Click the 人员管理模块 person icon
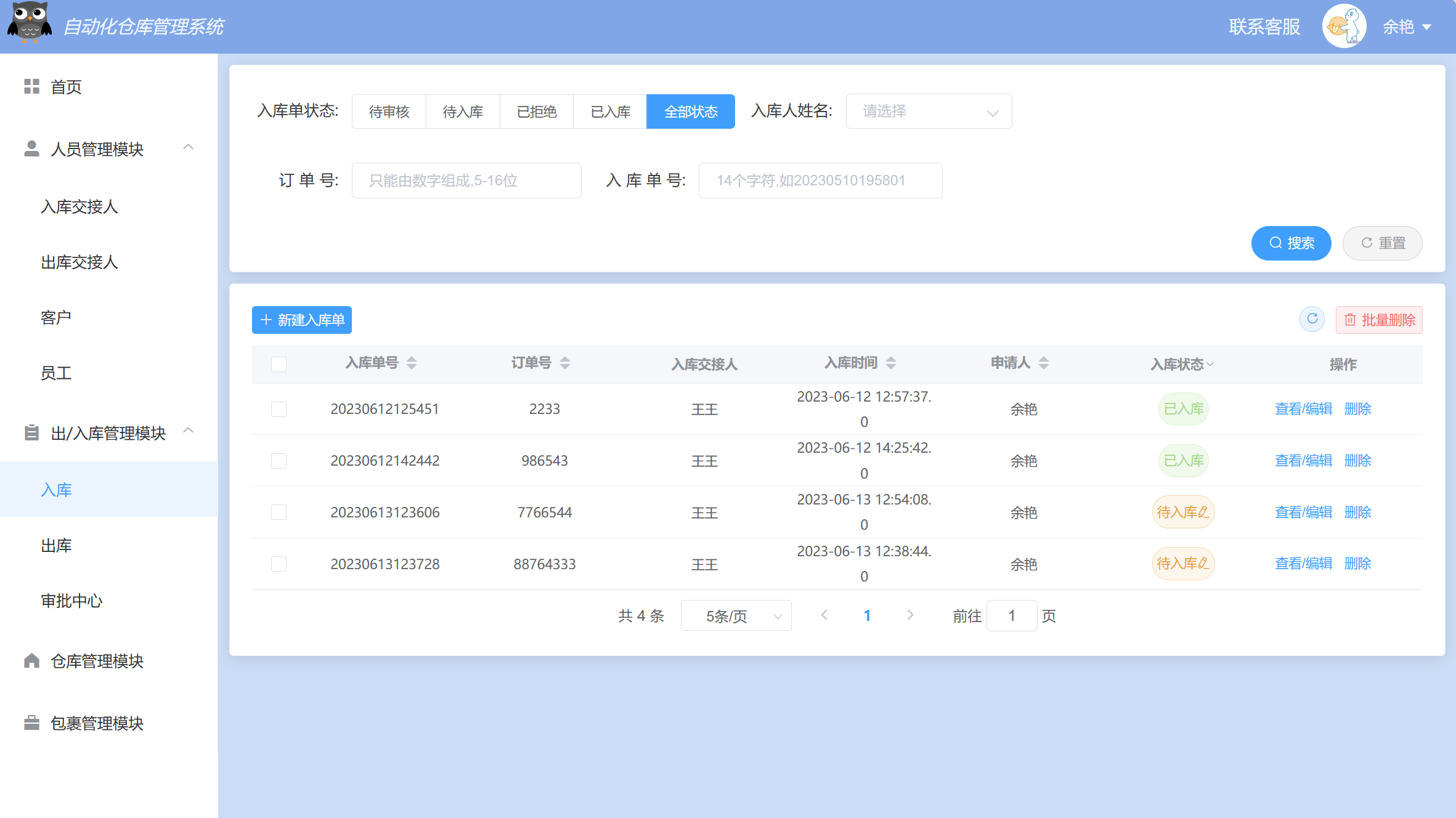Screen dimensions: 1456x818 32,148
